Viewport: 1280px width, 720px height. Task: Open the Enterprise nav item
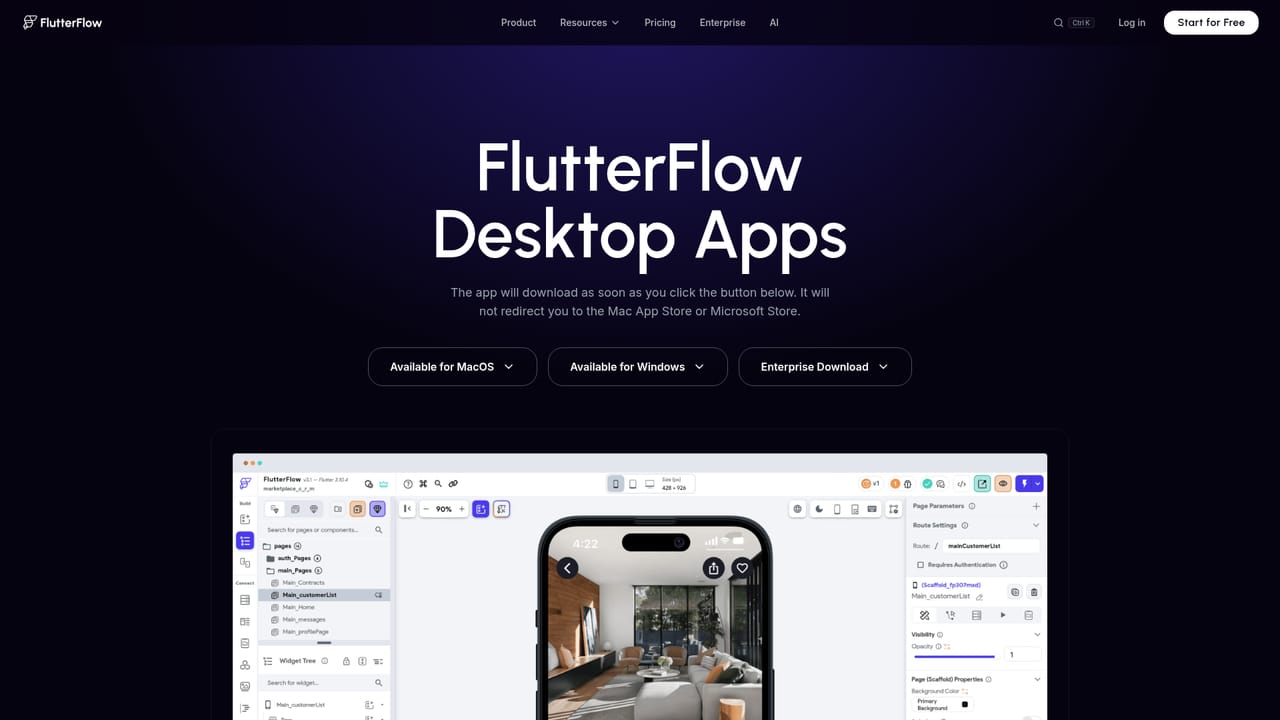pyautogui.click(x=723, y=22)
